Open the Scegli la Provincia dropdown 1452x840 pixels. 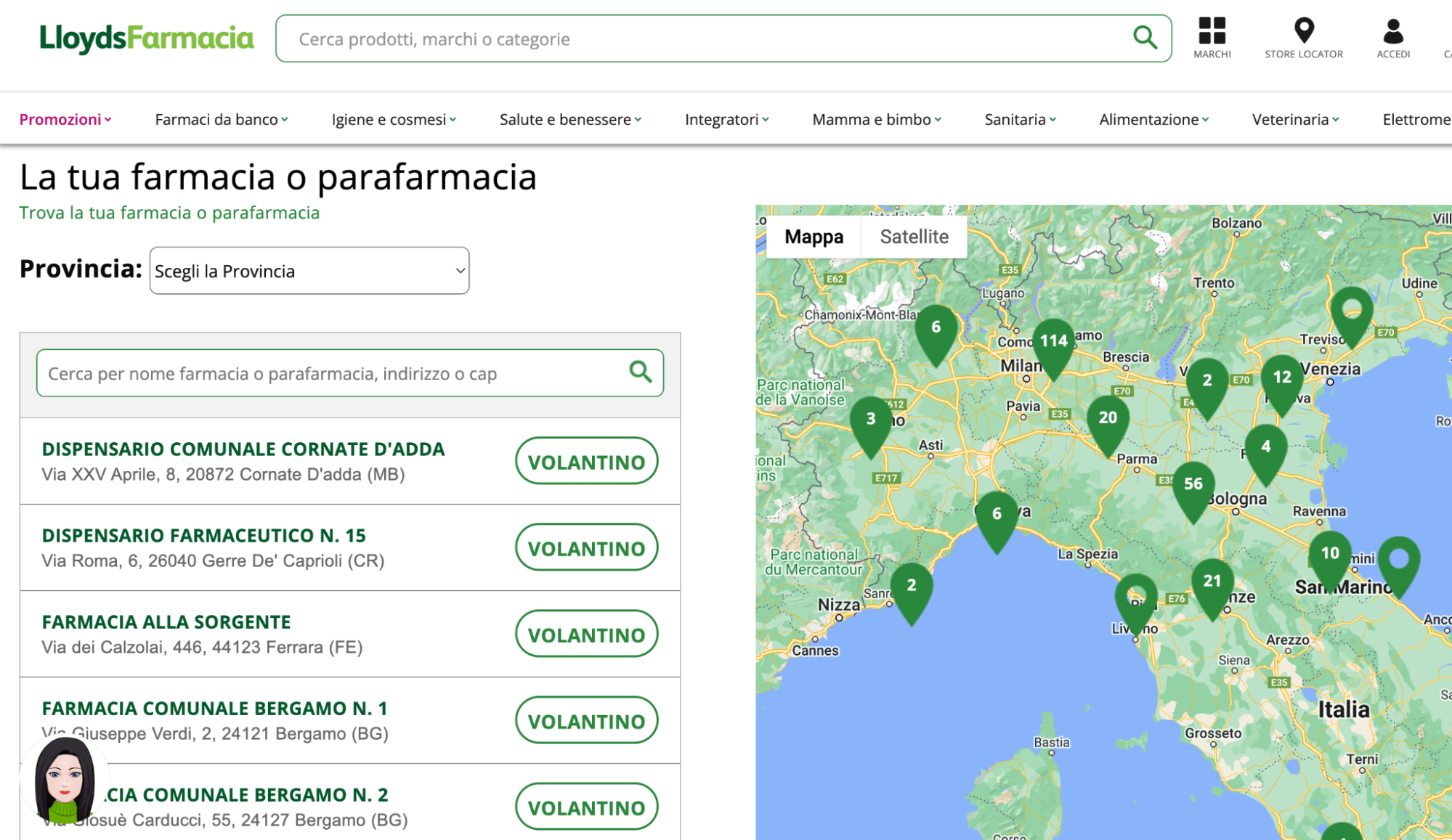309,271
